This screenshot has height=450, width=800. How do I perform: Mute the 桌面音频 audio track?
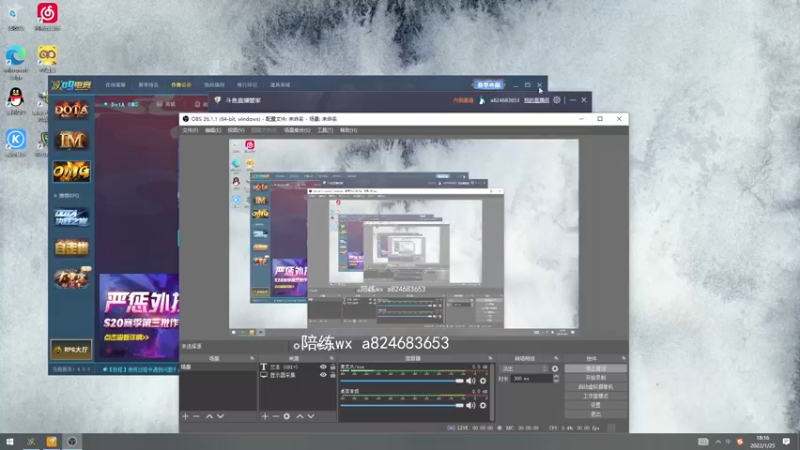click(470, 405)
